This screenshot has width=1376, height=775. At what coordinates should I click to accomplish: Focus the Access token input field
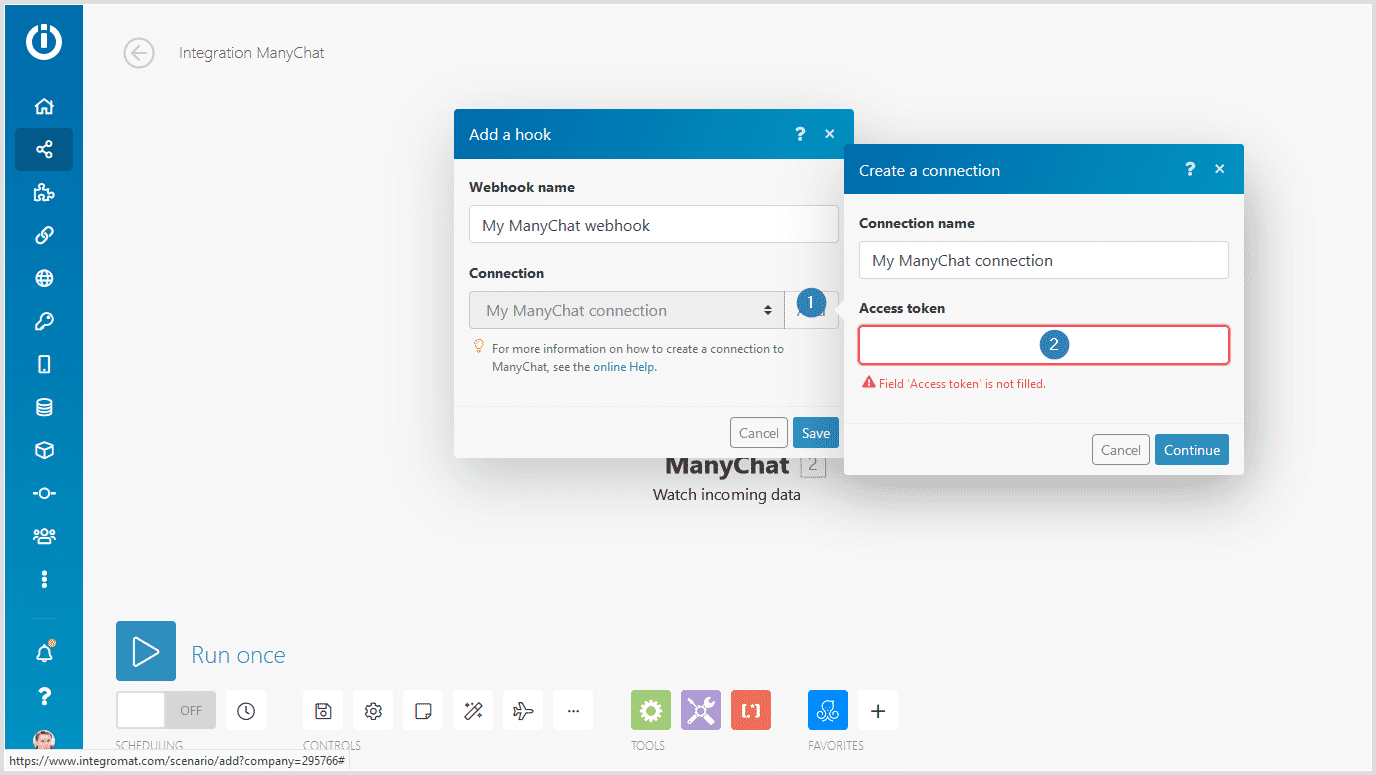click(1044, 345)
